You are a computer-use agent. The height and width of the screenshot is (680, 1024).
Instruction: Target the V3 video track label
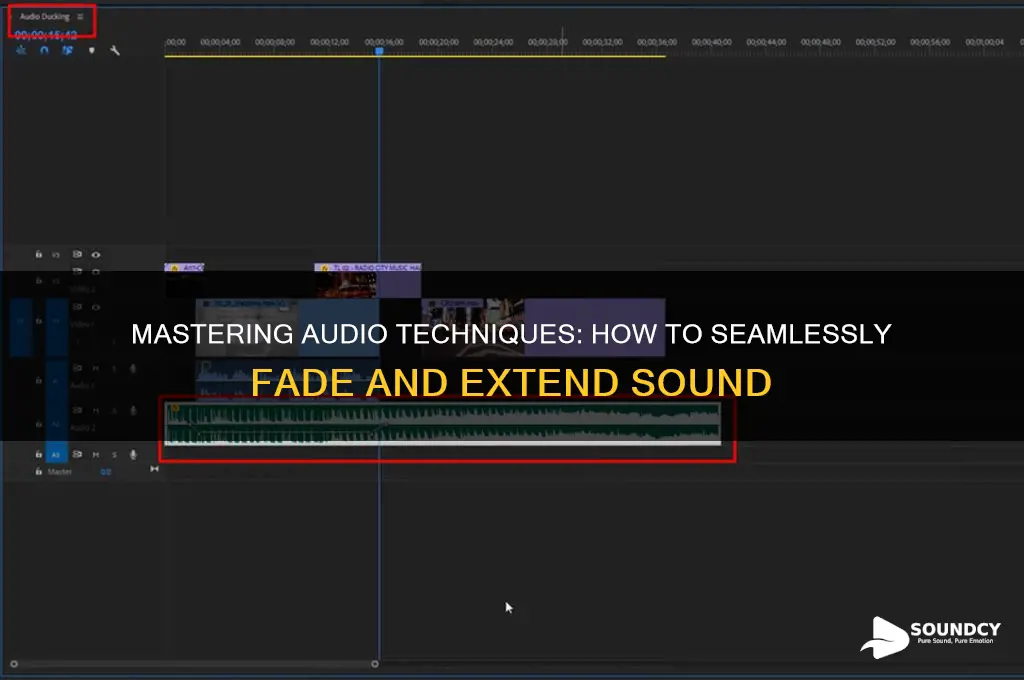pos(56,255)
